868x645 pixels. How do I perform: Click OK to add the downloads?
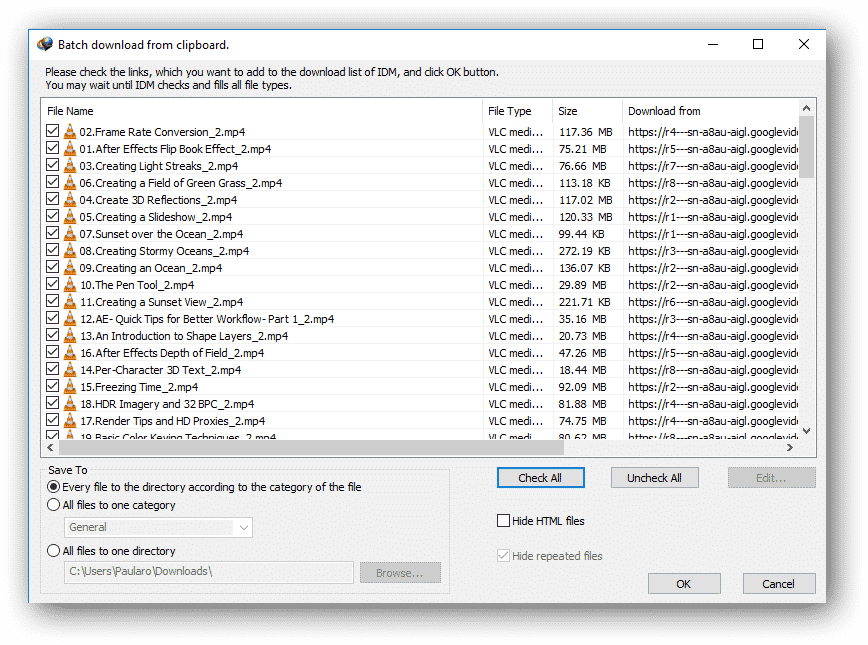[684, 584]
